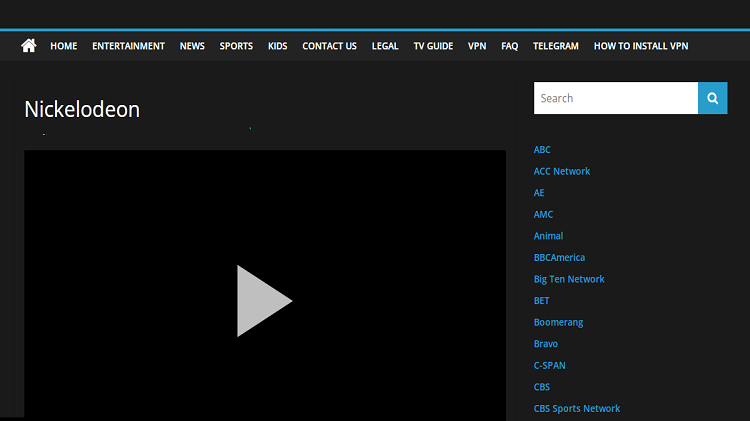Open the CONTACT US page
This screenshot has height=421, width=750.
tap(329, 46)
